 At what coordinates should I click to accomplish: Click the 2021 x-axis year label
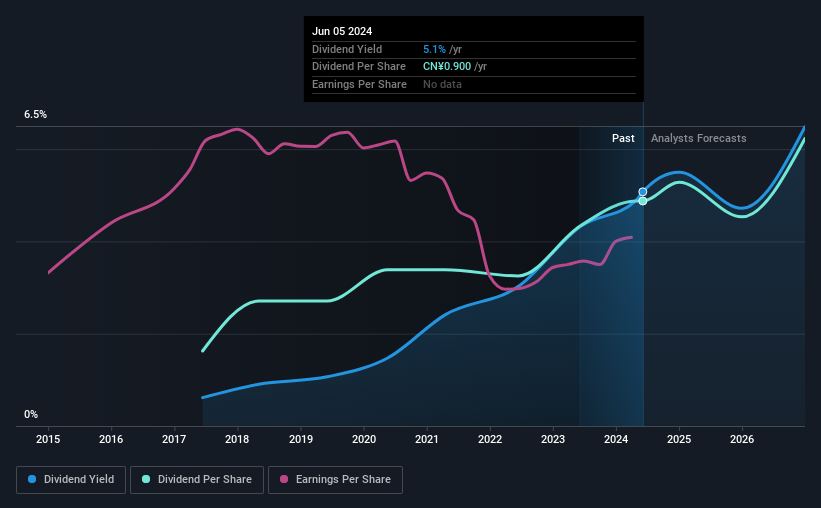coord(427,439)
